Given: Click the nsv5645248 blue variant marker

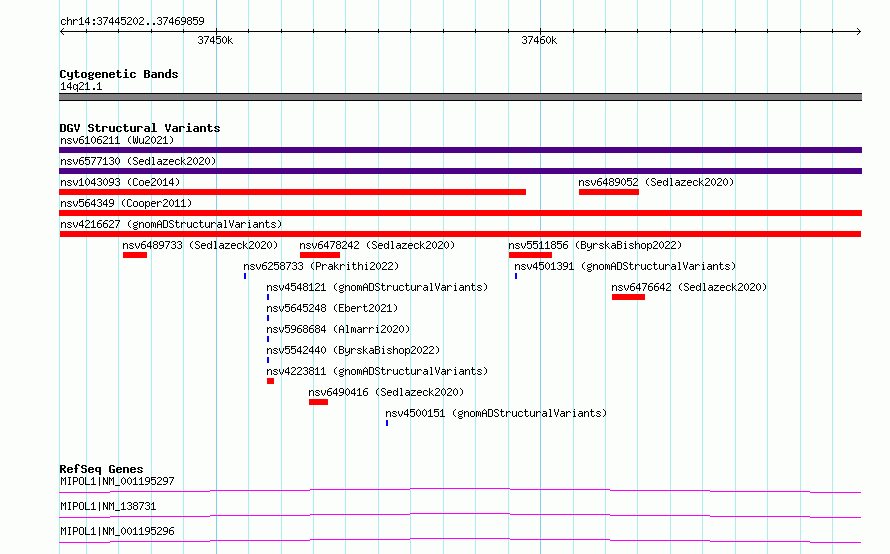Looking at the screenshot, I should tap(268, 318).
